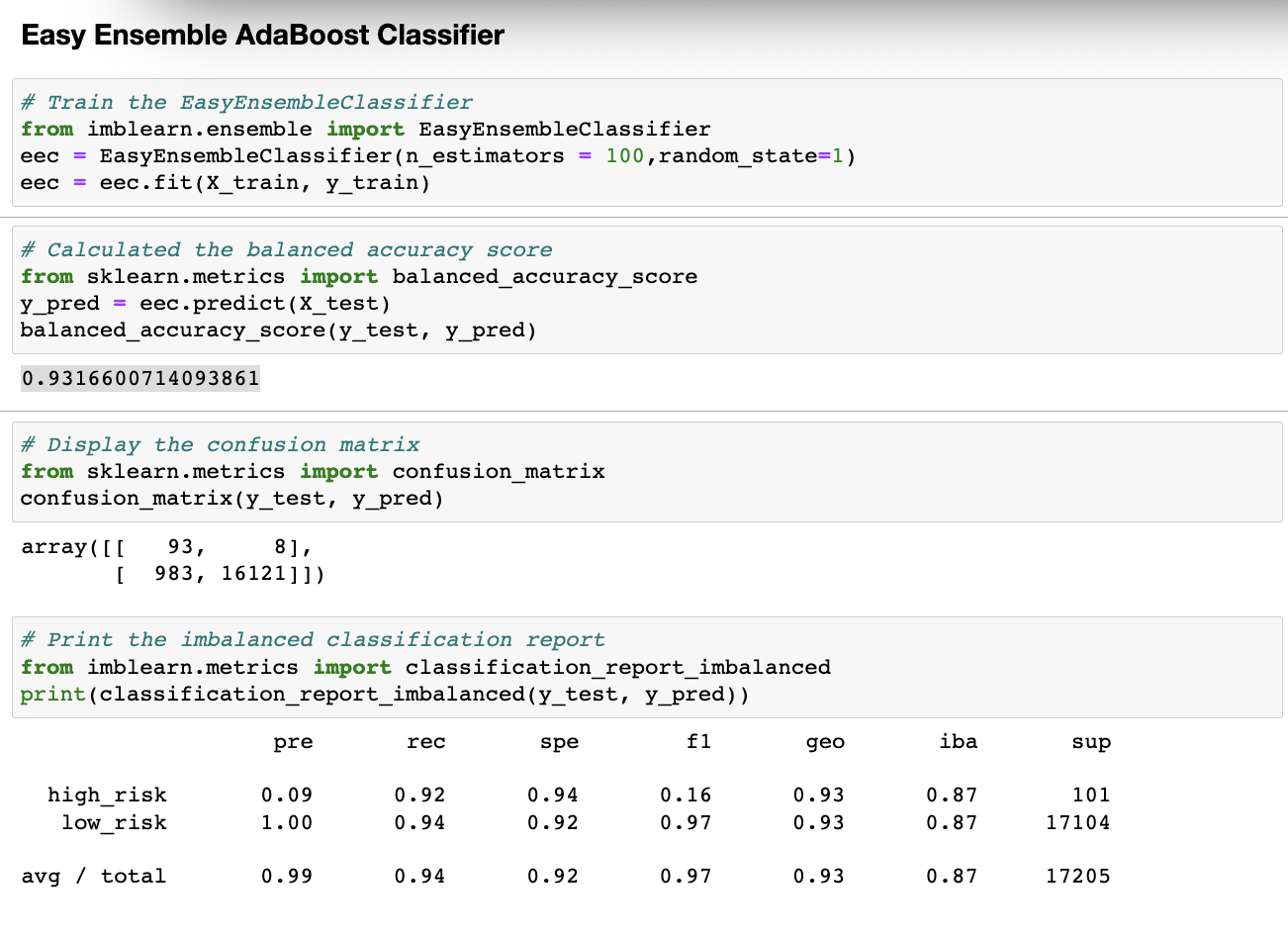Click the 'sup' column header
The height and width of the screenshot is (938, 1288).
[1091, 742]
